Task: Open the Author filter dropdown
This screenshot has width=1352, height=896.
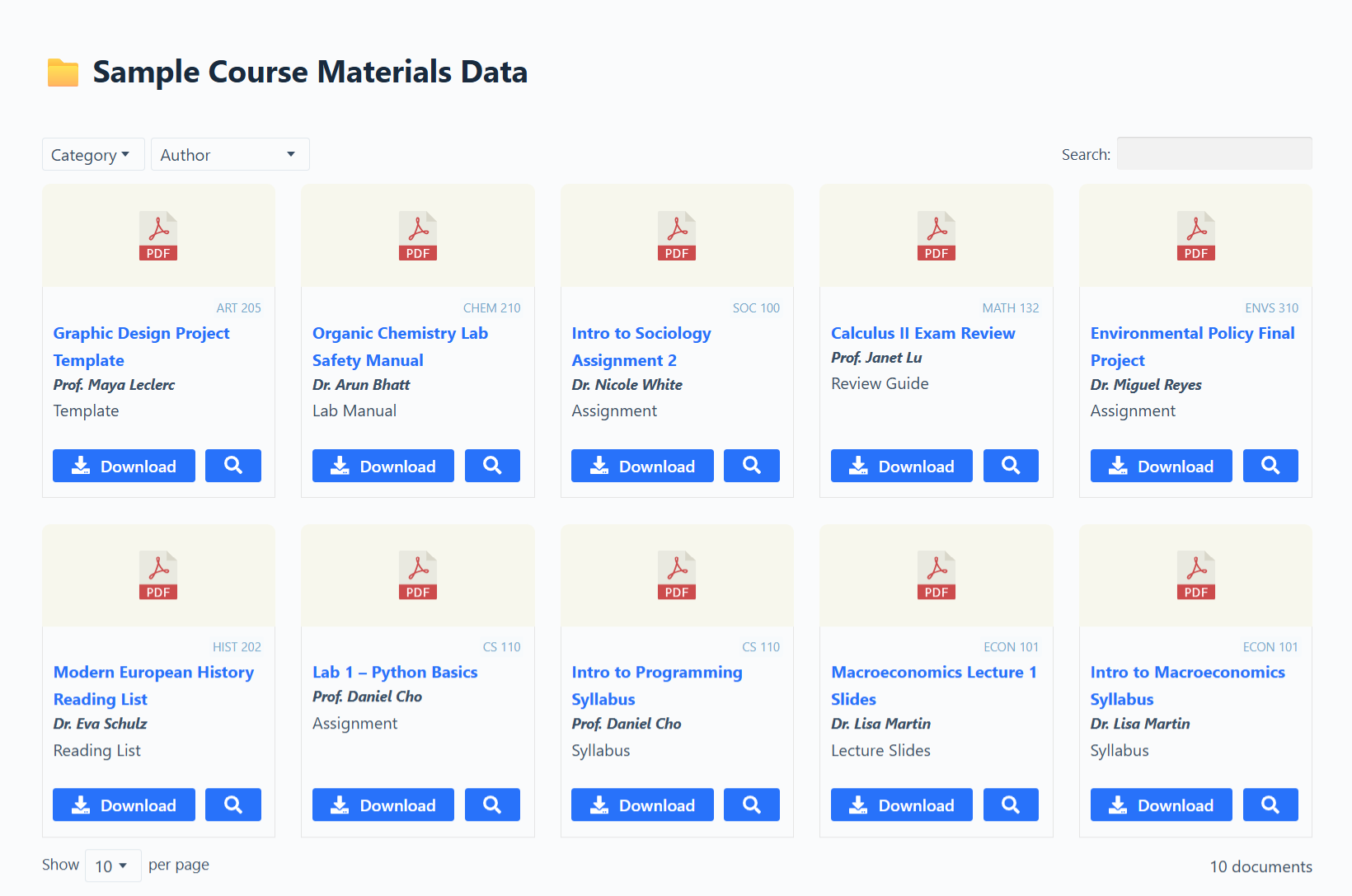Action: pyautogui.click(x=230, y=154)
